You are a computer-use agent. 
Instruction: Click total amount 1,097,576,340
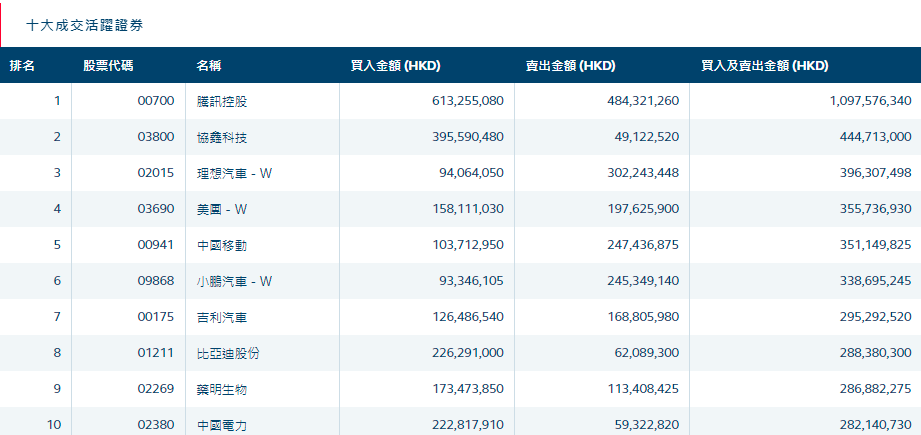(x=871, y=101)
